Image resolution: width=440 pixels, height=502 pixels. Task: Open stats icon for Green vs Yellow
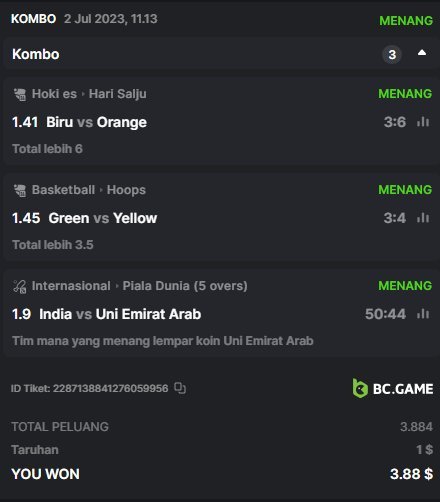[x=423, y=218]
